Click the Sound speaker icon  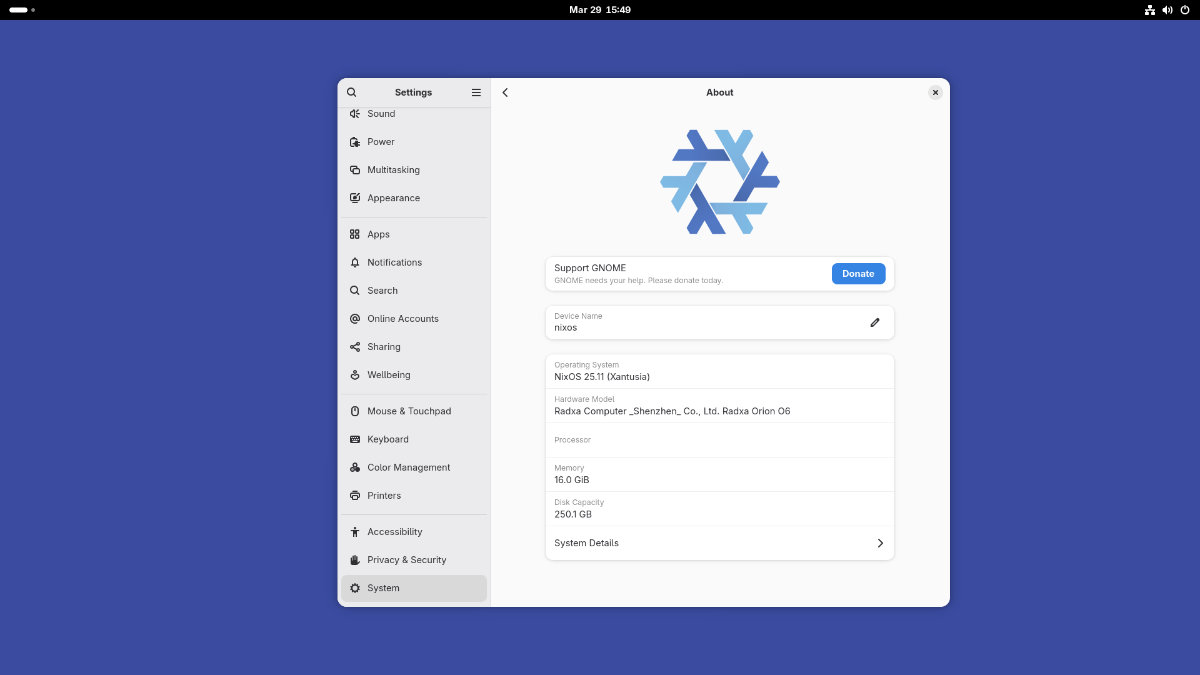[x=355, y=114]
